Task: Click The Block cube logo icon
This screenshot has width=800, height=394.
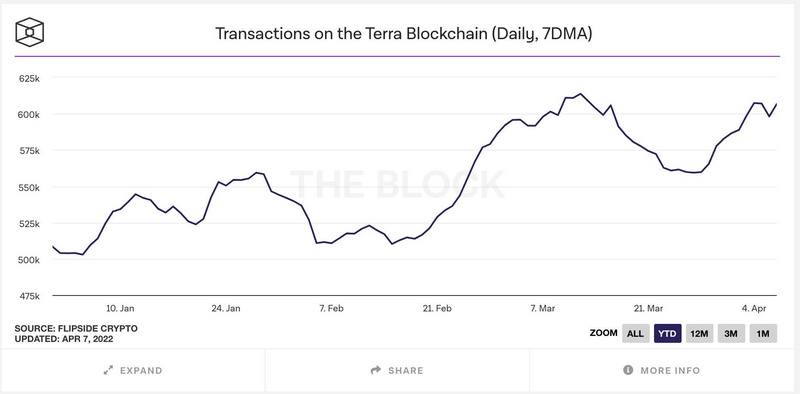Action: tap(29, 32)
